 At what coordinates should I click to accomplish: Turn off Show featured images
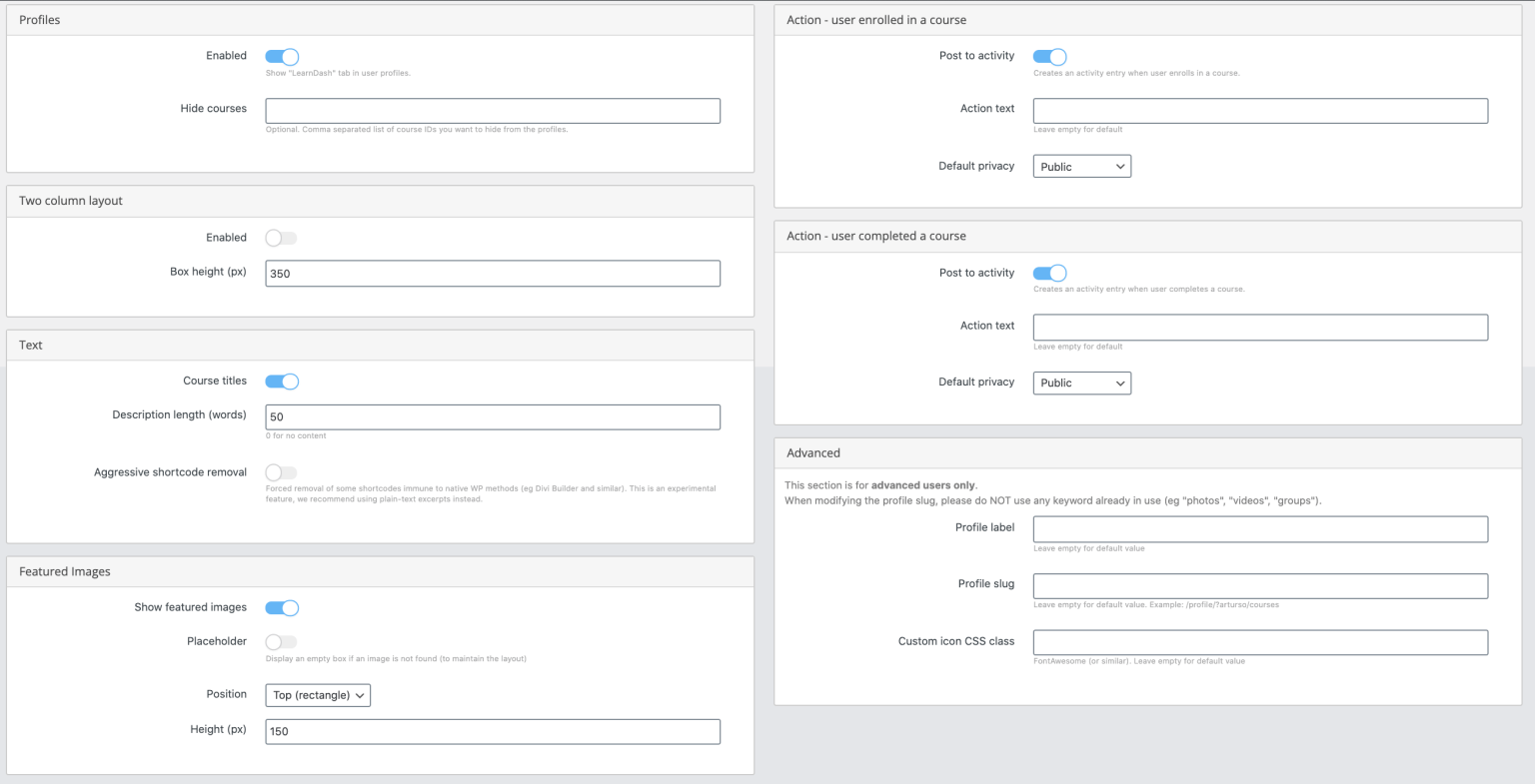click(x=281, y=607)
